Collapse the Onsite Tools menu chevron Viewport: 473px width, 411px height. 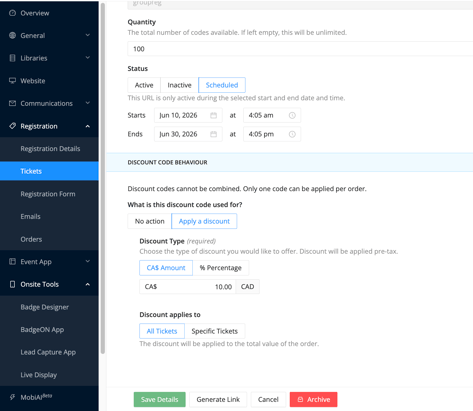(88, 284)
